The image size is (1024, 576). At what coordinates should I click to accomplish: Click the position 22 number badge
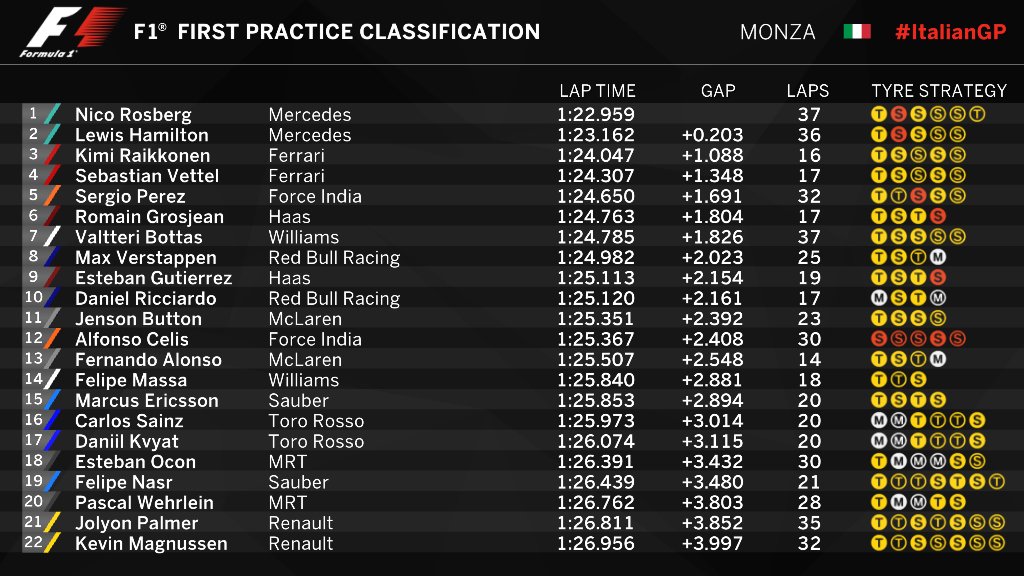(x=32, y=543)
